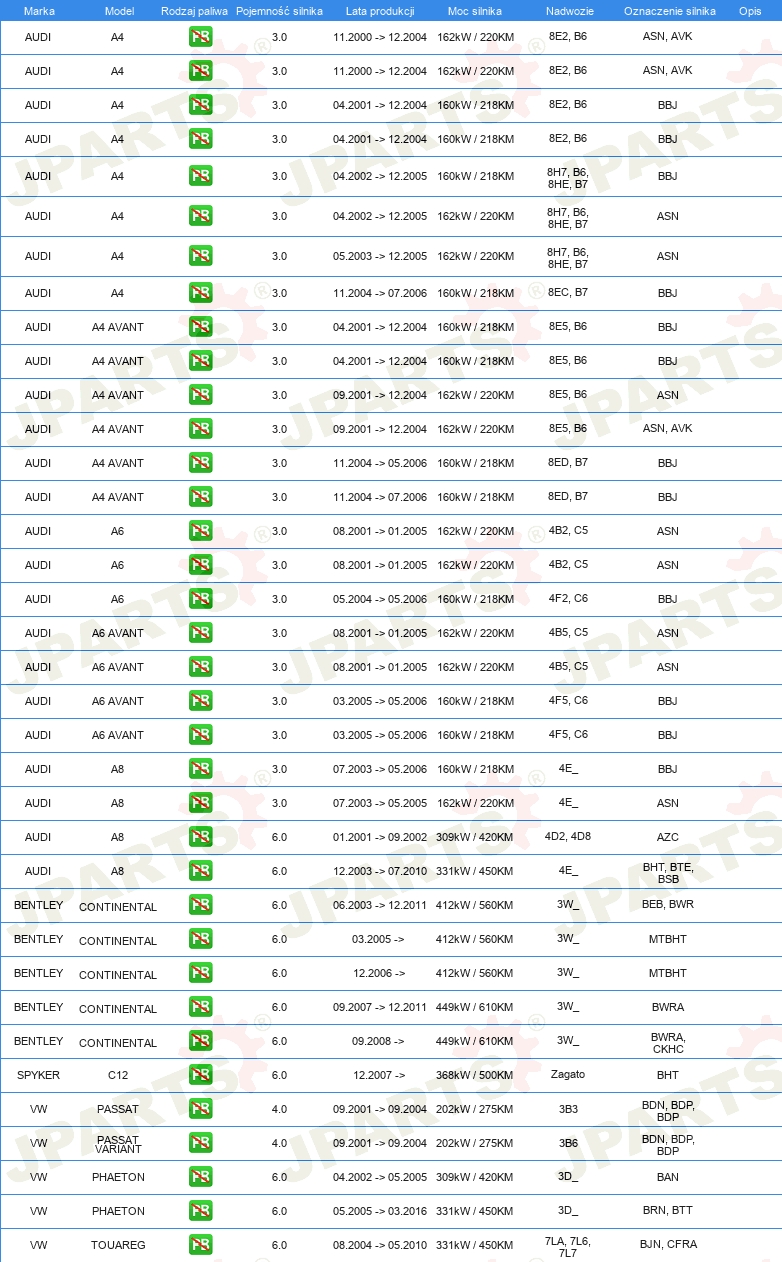The height and width of the screenshot is (1262, 782).
Task: Click fuel icon in Bentley 09.2007 -> 12.2011 row
Action: (200, 1007)
